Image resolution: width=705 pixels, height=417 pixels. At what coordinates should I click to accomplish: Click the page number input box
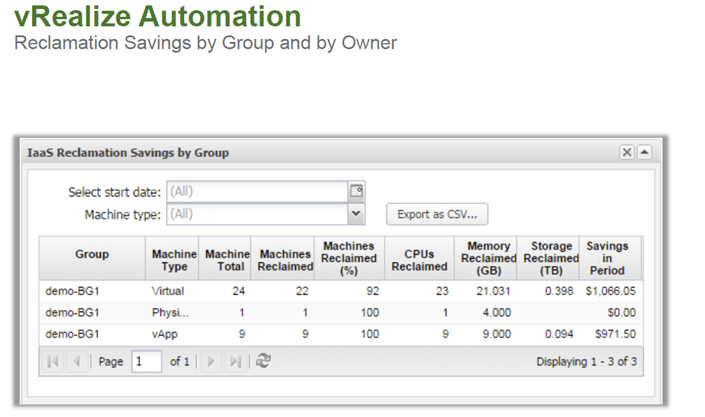(x=146, y=361)
